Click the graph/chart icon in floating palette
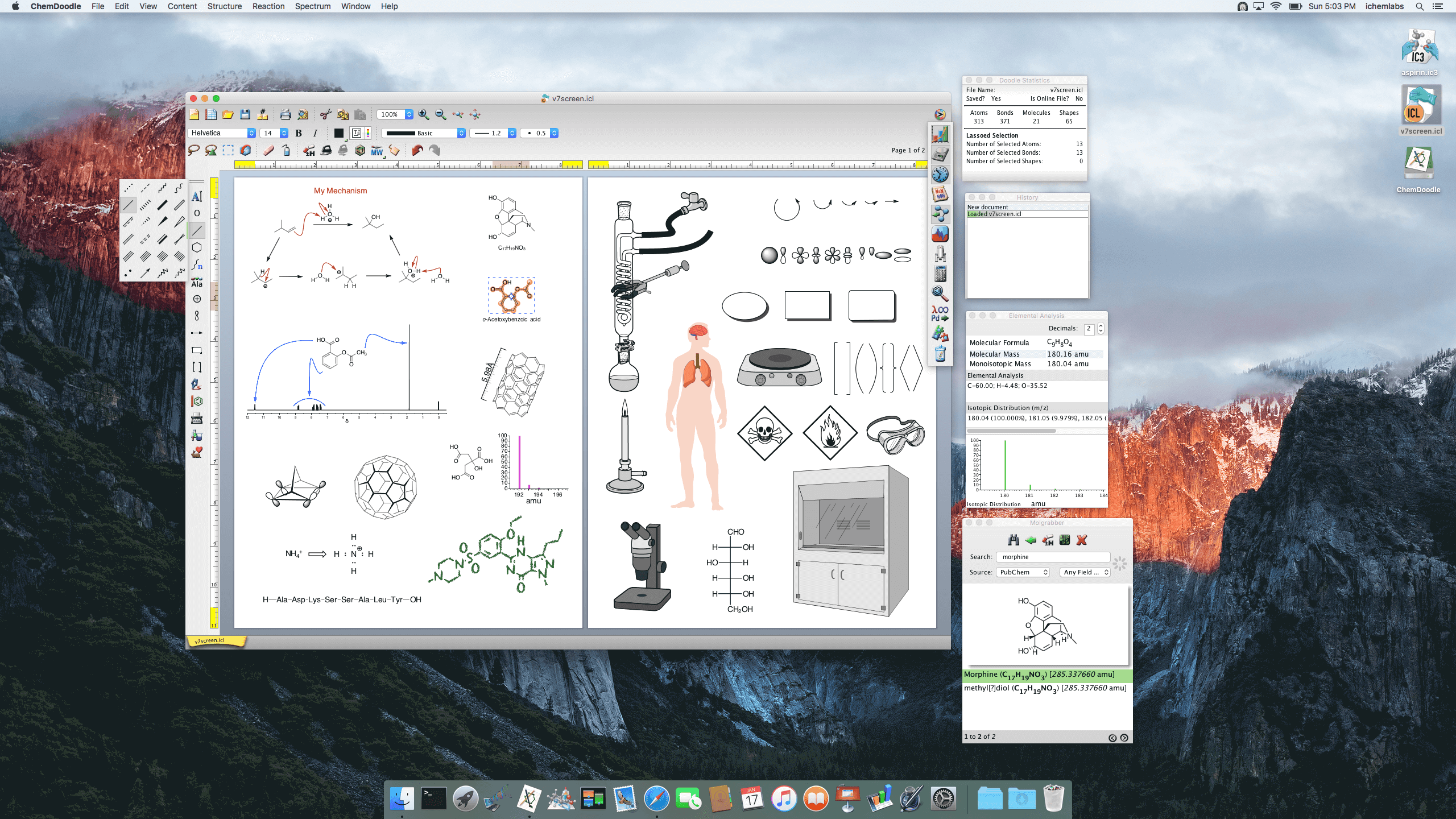 click(941, 134)
